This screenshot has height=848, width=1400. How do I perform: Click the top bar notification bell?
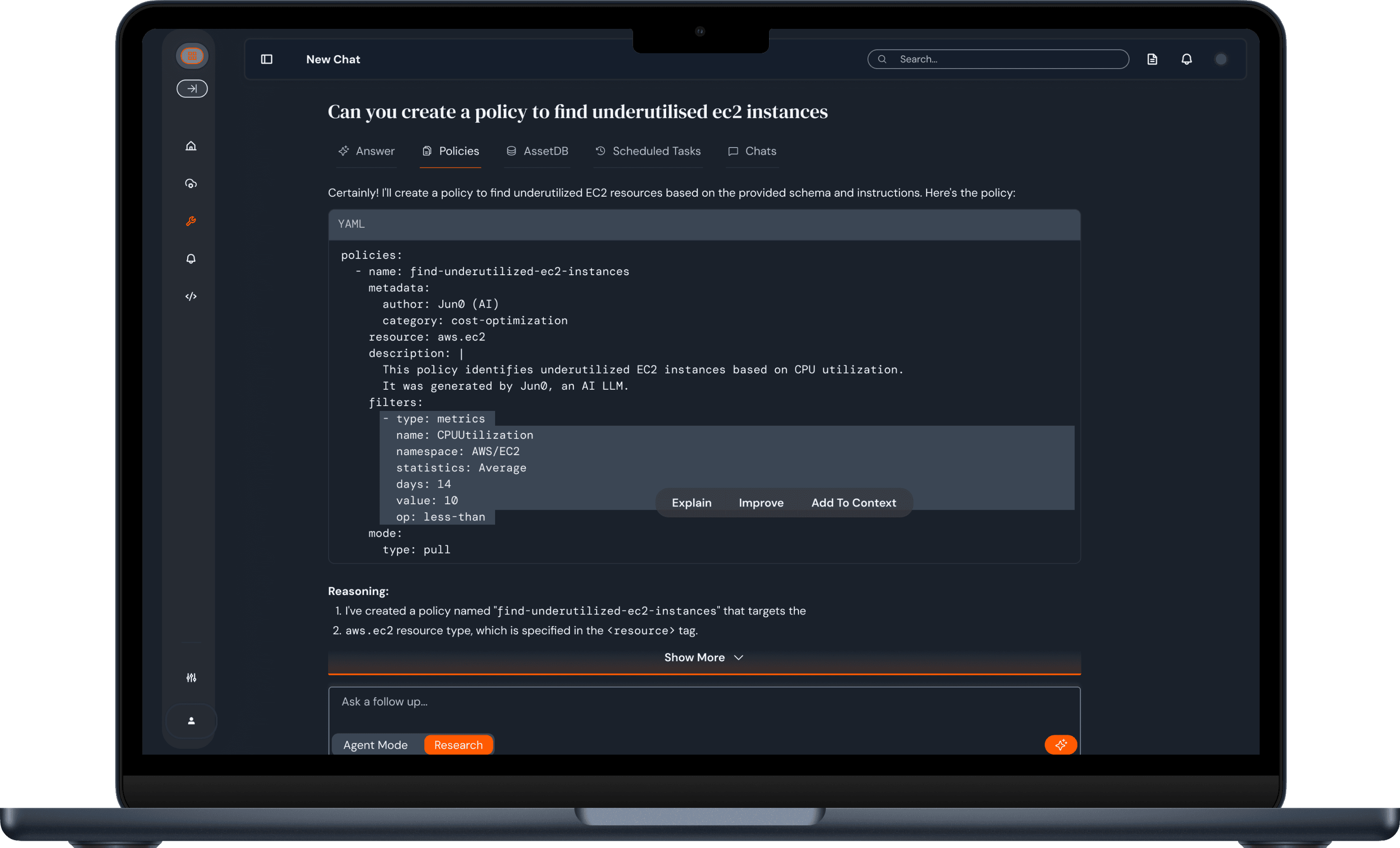tap(1187, 59)
